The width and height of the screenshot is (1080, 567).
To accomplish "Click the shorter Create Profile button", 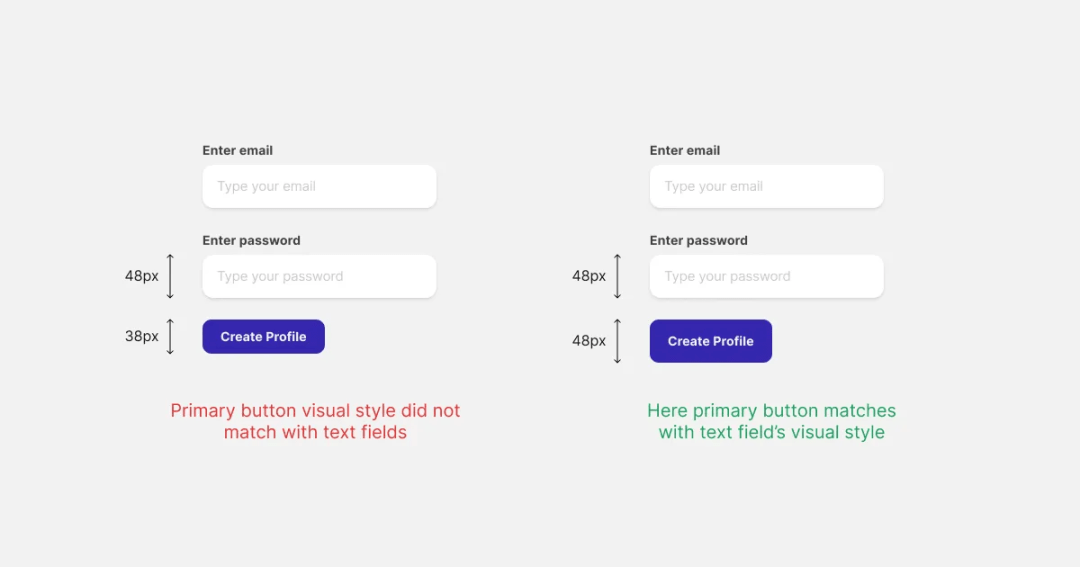I will point(263,336).
